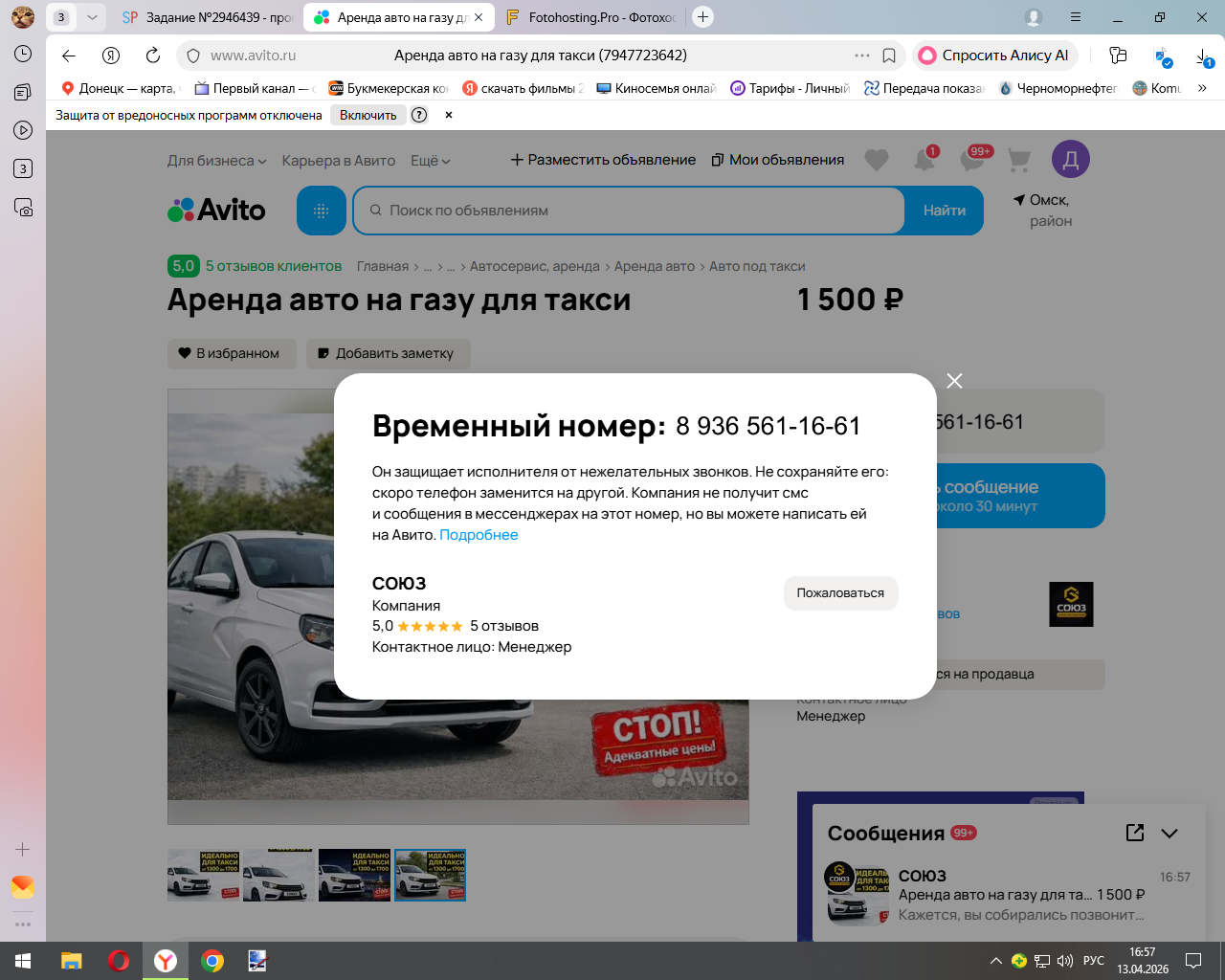
Task: Switch to Fotohosting.Pro tab
Action: pos(591,17)
